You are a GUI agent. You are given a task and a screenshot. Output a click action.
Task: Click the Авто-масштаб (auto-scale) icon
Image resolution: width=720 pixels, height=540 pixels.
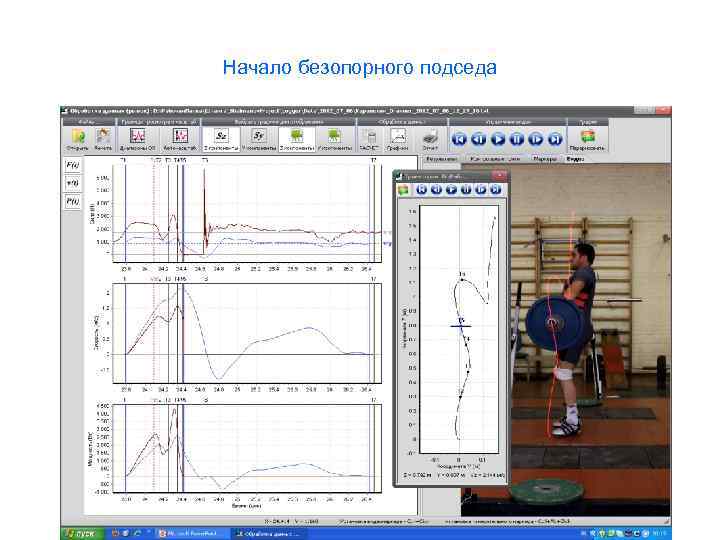tap(180, 139)
